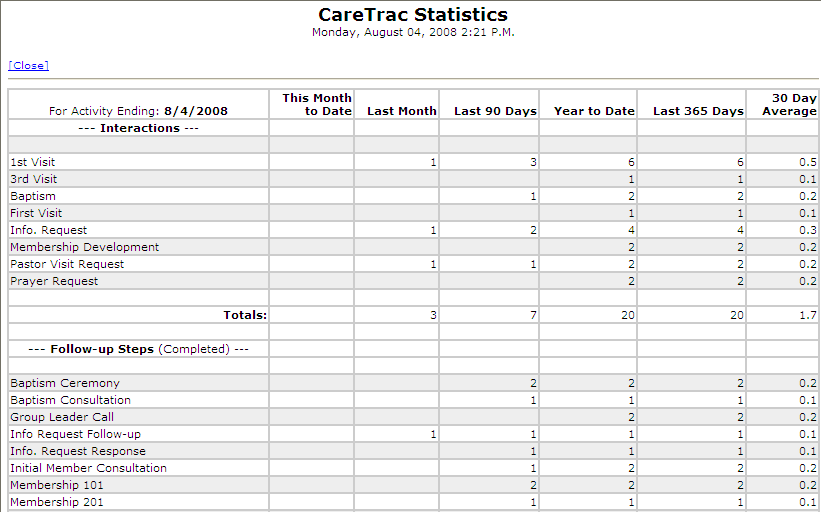Click the Pastor Visit Request row label
The width and height of the screenshot is (821, 512).
tap(67, 264)
